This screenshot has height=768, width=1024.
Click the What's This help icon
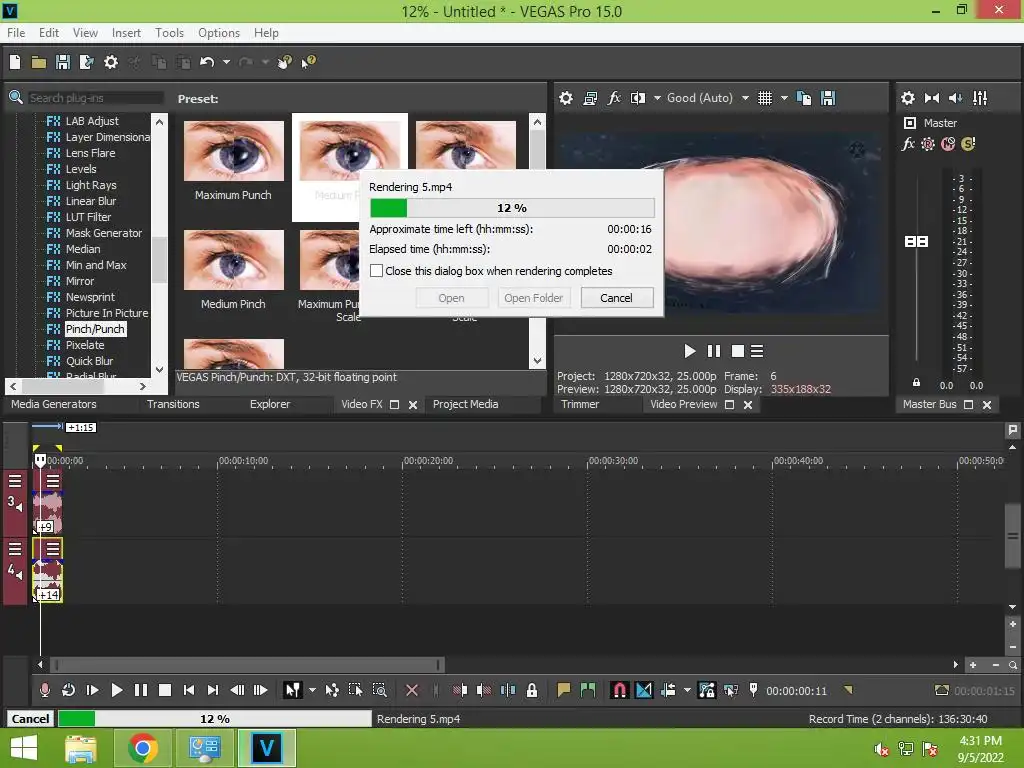click(x=308, y=62)
